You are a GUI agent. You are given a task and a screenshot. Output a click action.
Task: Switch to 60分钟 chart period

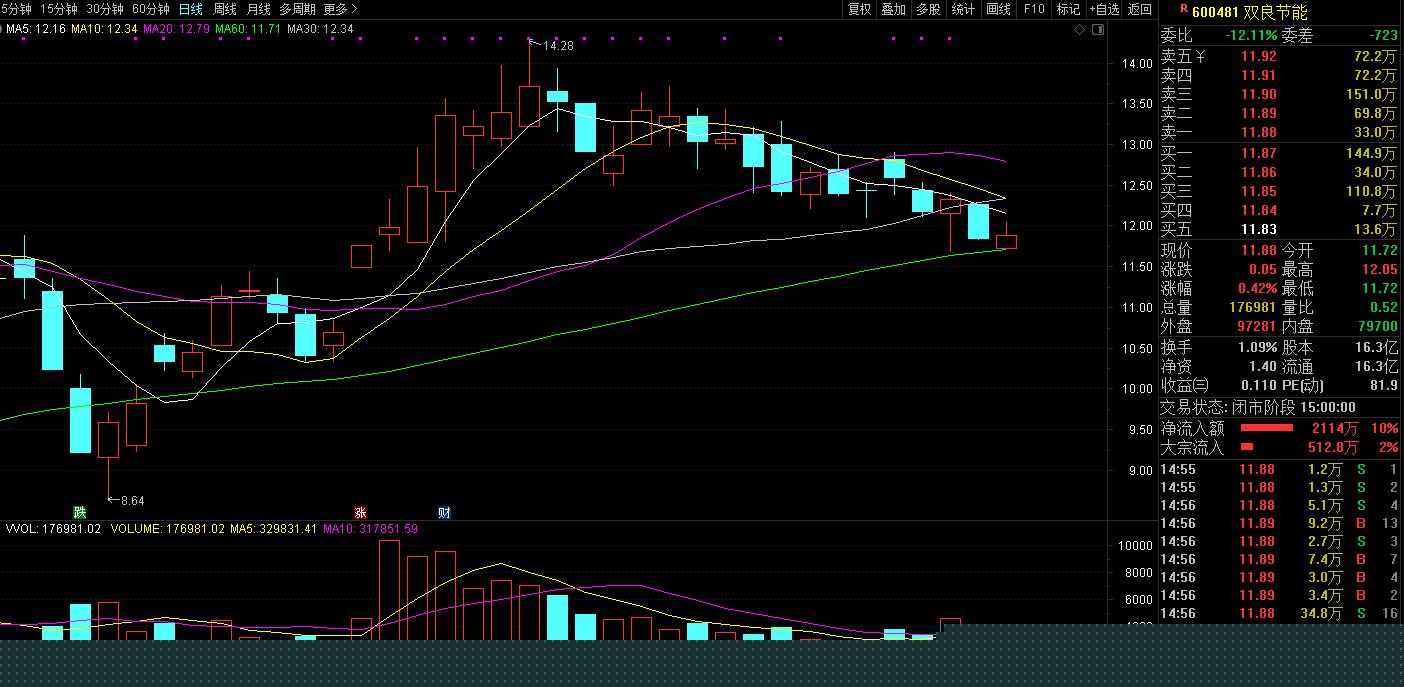pyautogui.click(x=151, y=9)
